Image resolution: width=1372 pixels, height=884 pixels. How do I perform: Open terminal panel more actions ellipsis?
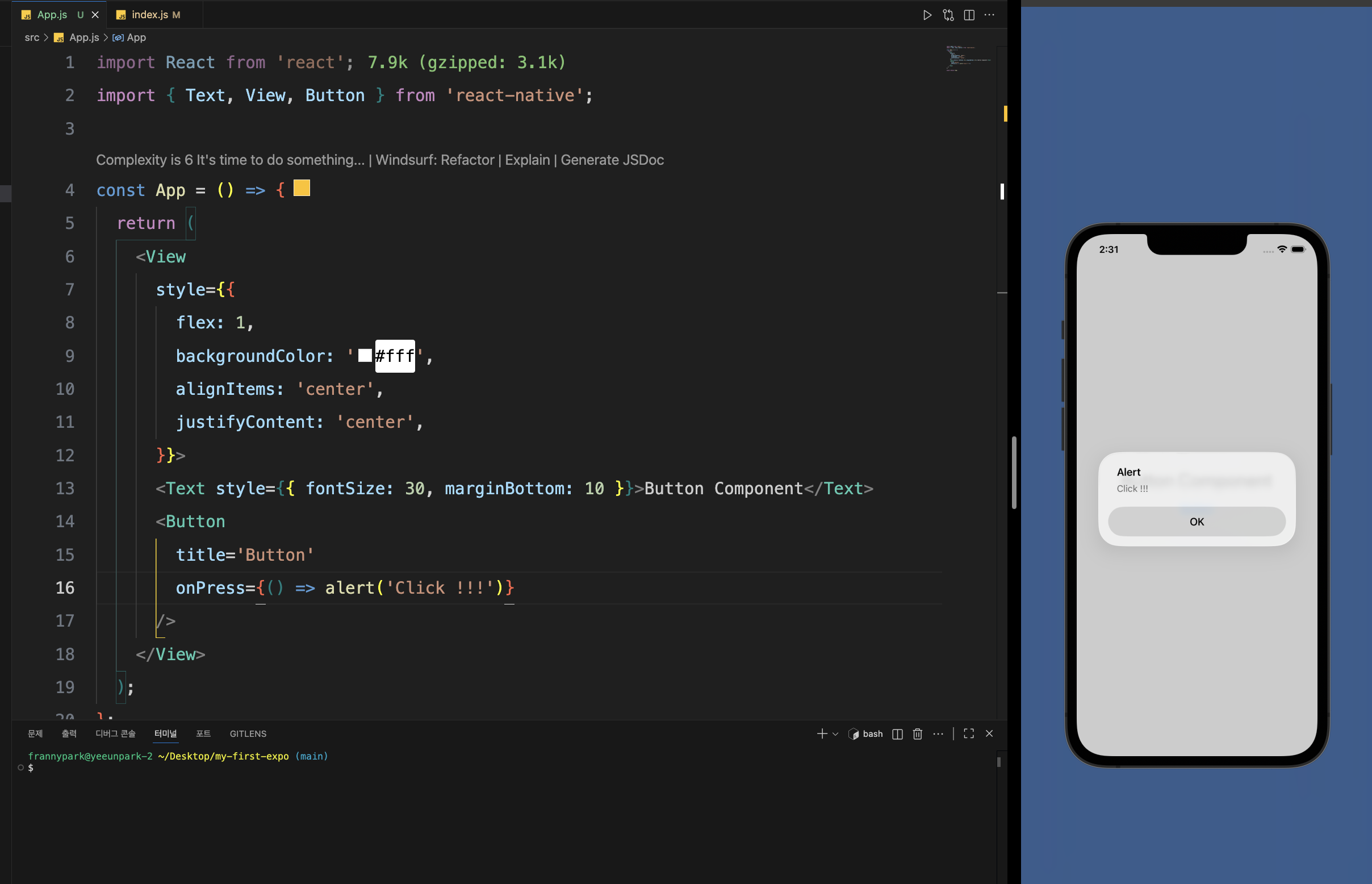coord(938,733)
